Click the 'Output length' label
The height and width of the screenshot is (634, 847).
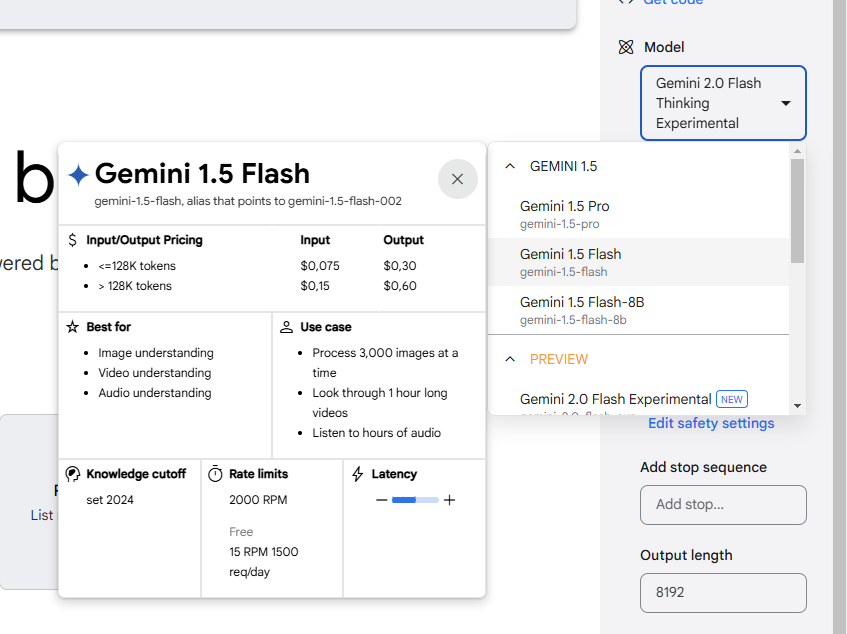[x=686, y=555]
